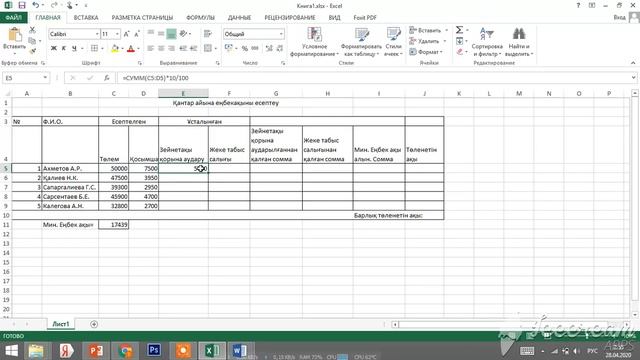Click the merge and center icon
The image size is (640, 360).
click(x=208, y=48)
